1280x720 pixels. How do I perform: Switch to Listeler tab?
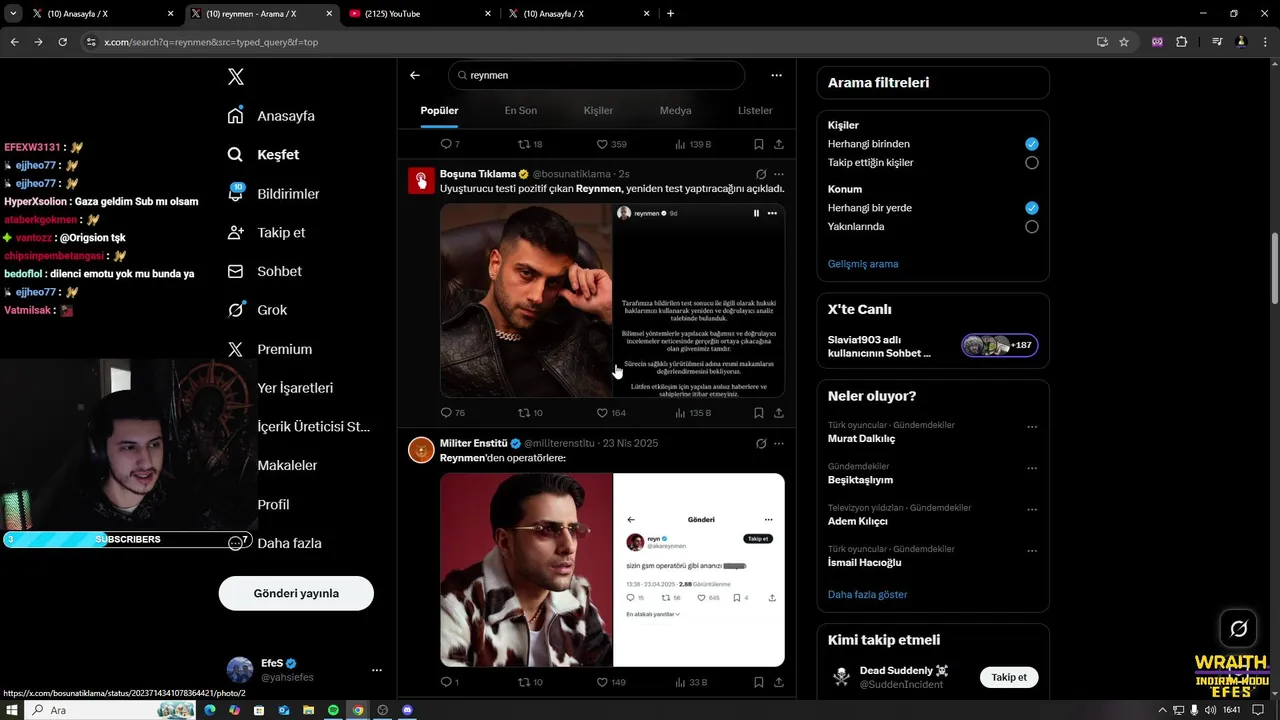pos(755,110)
